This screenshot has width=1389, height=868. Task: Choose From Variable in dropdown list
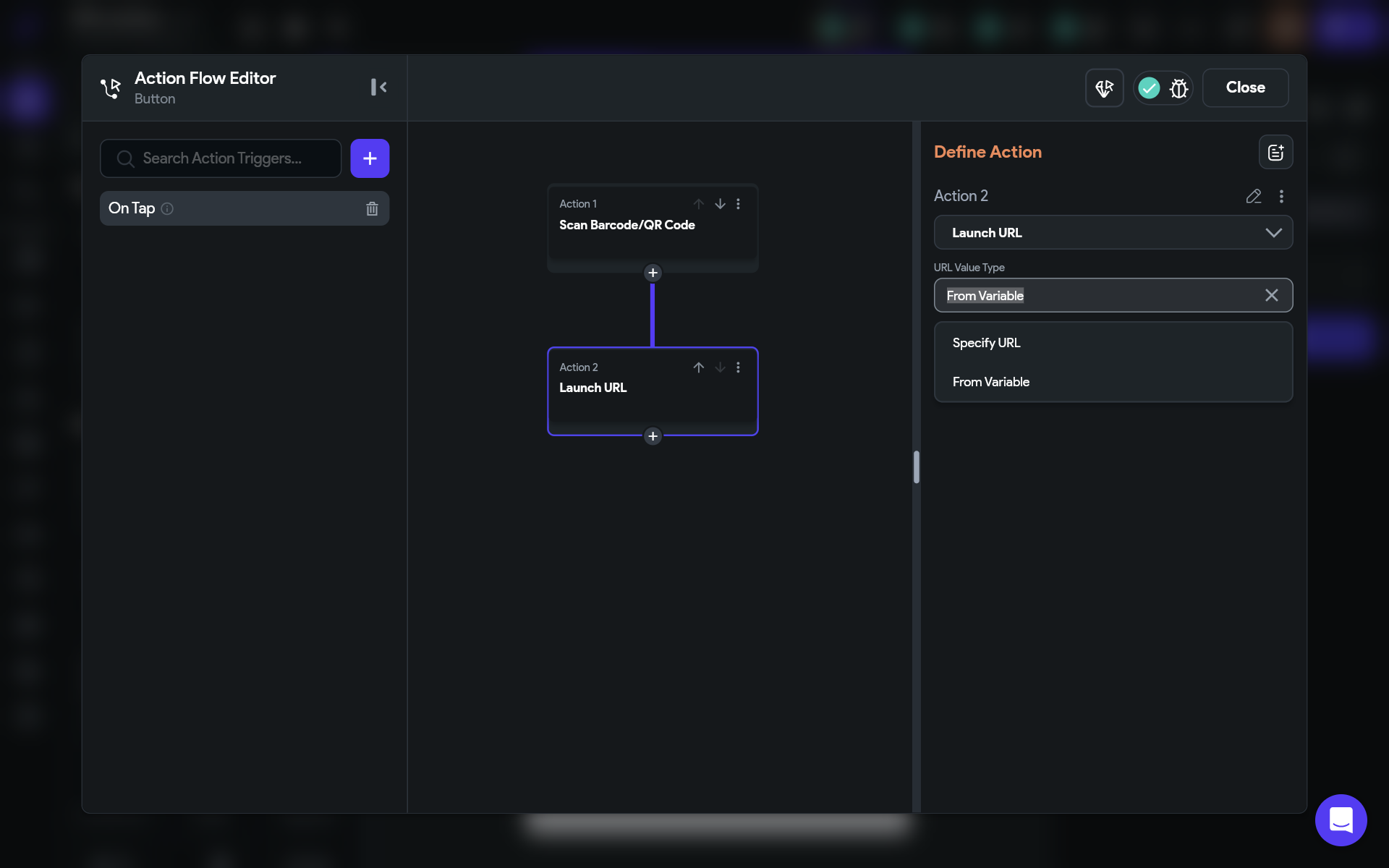click(x=990, y=382)
